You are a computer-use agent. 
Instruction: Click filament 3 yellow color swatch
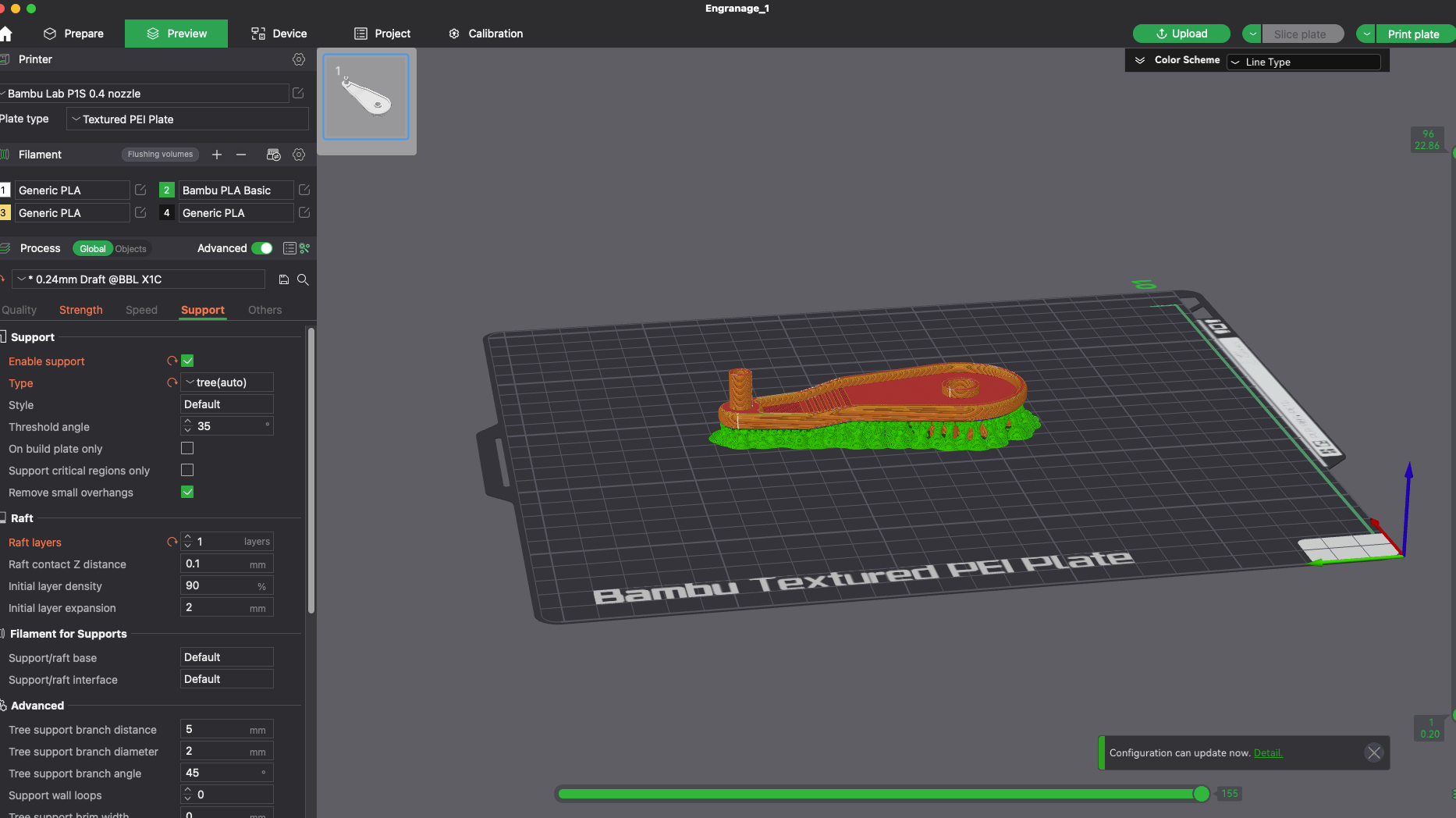[5, 212]
